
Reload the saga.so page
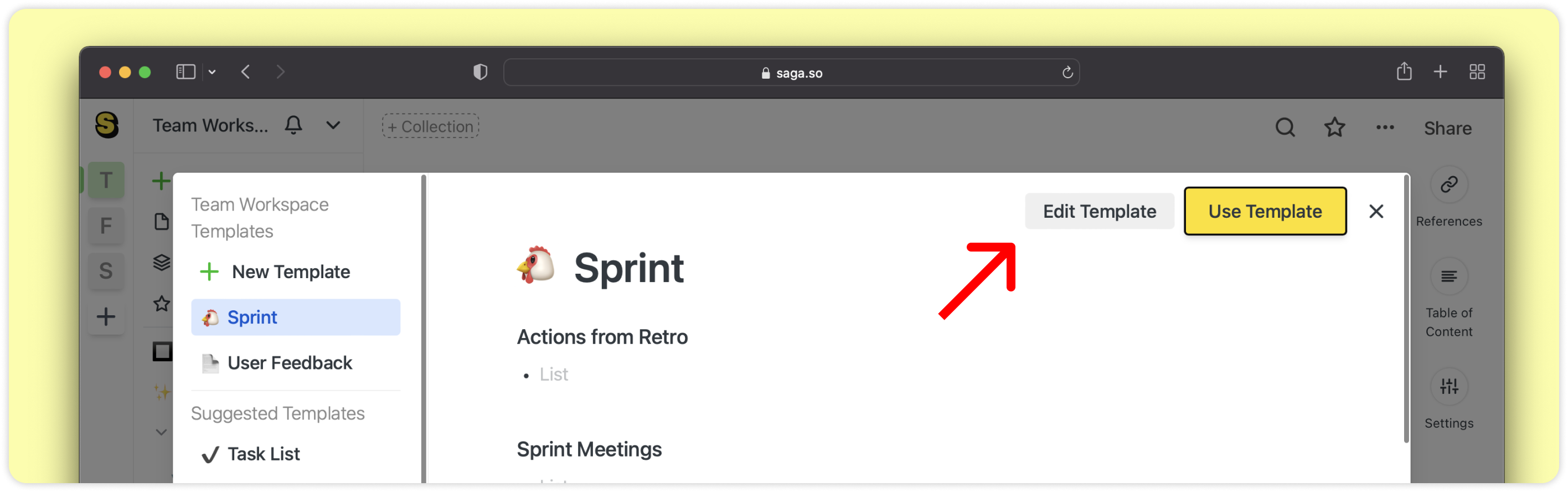(1067, 73)
